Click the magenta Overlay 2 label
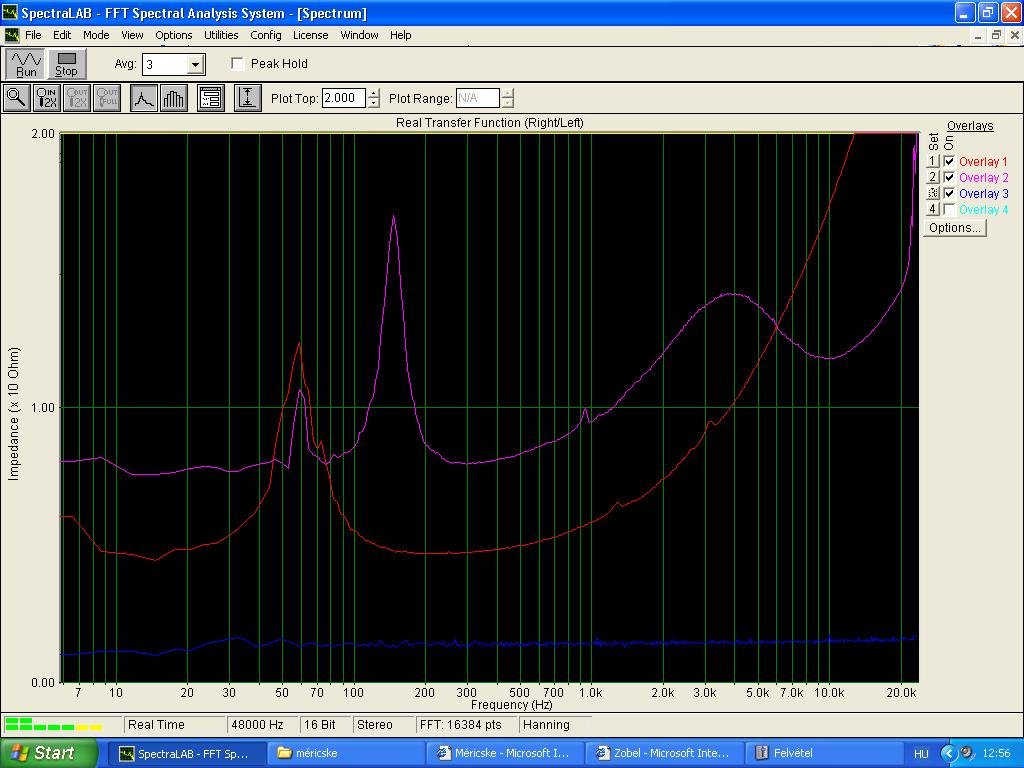The height and width of the screenshot is (768, 1024). 984,178
